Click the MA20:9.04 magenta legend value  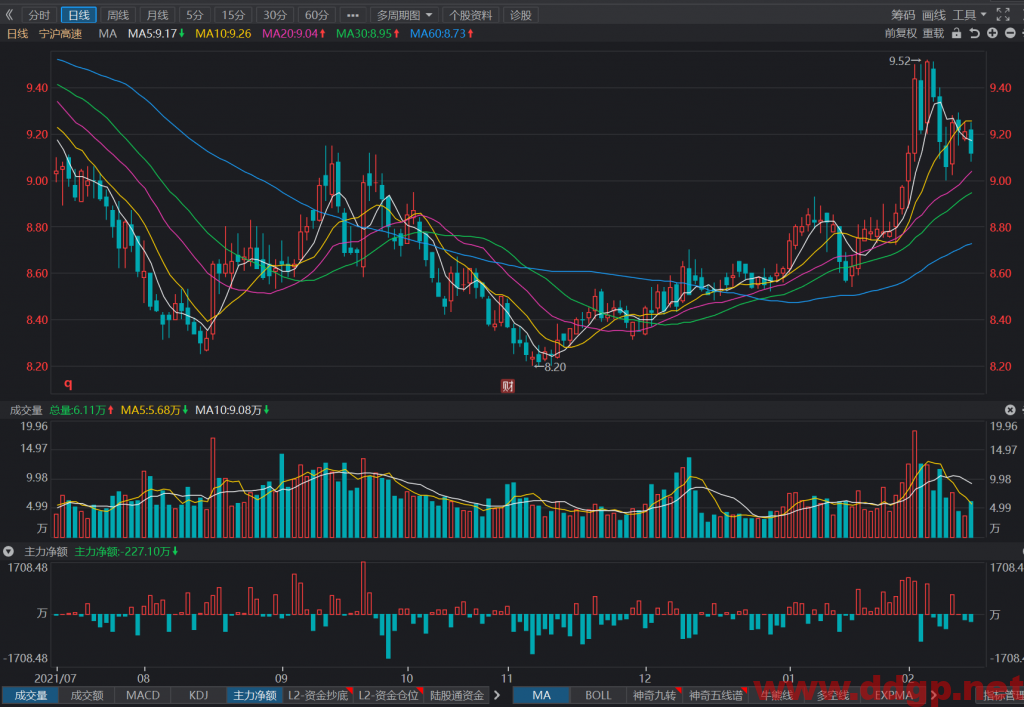click(294, 33)
